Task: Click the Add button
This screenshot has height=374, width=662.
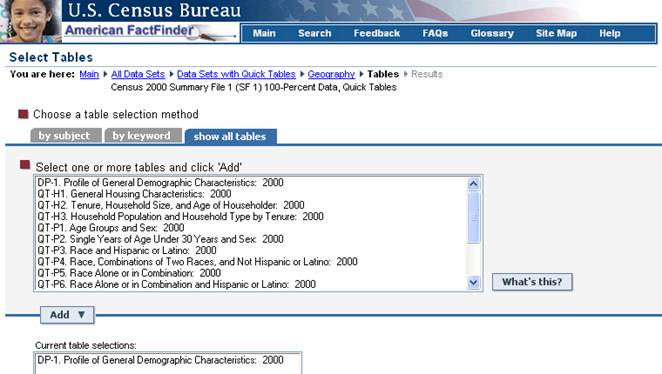Action: click(x=67, y=315)
